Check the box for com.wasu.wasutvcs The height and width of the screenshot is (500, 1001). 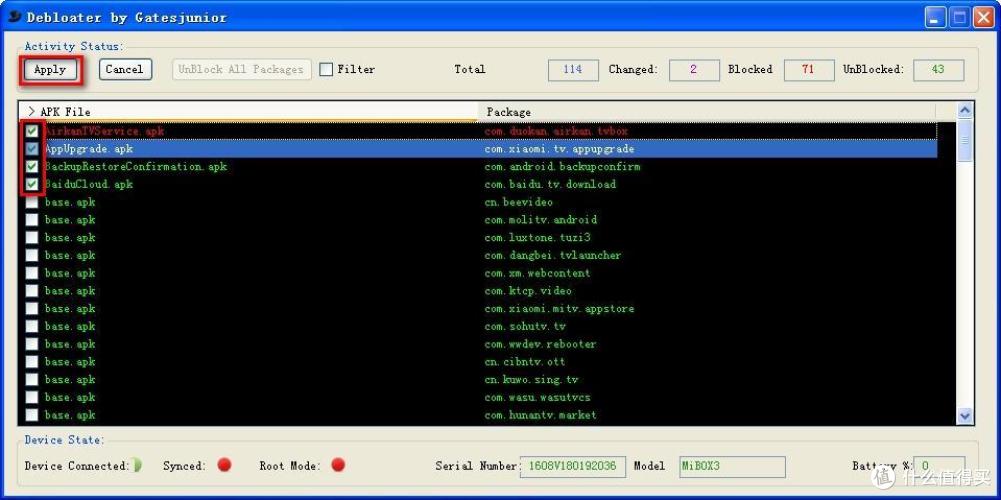32,397
